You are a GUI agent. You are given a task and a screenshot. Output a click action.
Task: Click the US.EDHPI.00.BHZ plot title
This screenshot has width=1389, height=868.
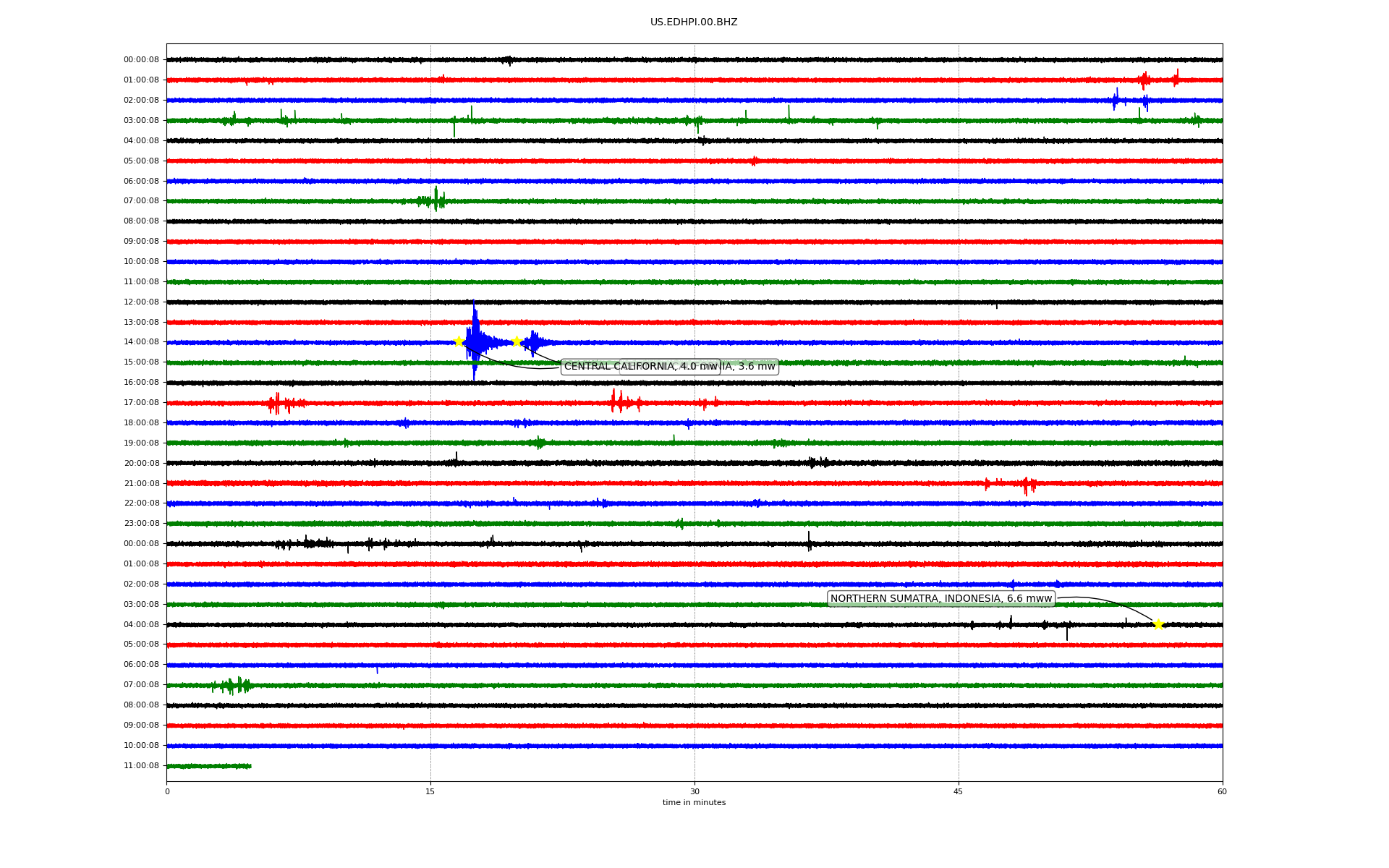[694, 22]
